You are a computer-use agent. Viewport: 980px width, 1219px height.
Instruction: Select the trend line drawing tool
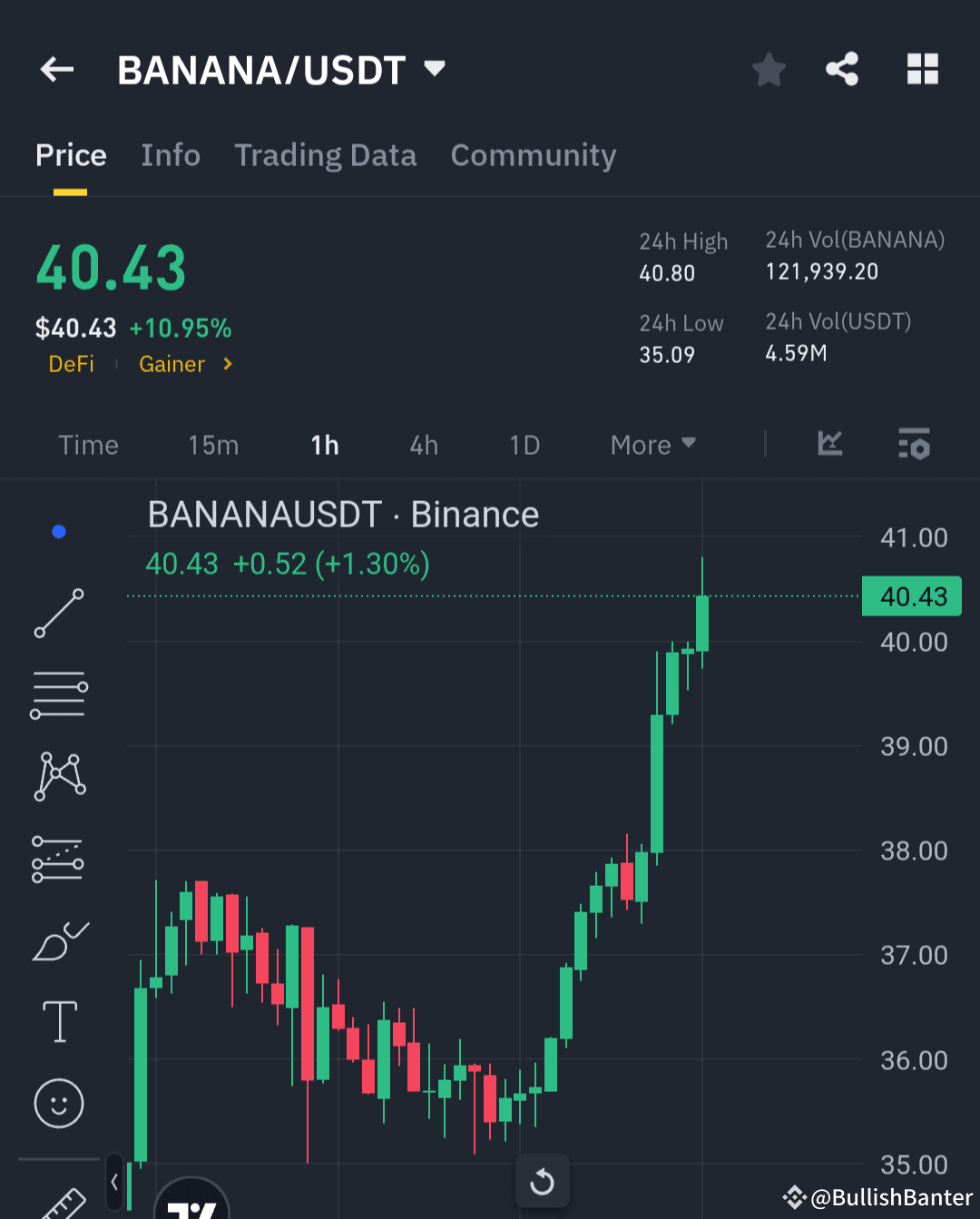(58, 614)
